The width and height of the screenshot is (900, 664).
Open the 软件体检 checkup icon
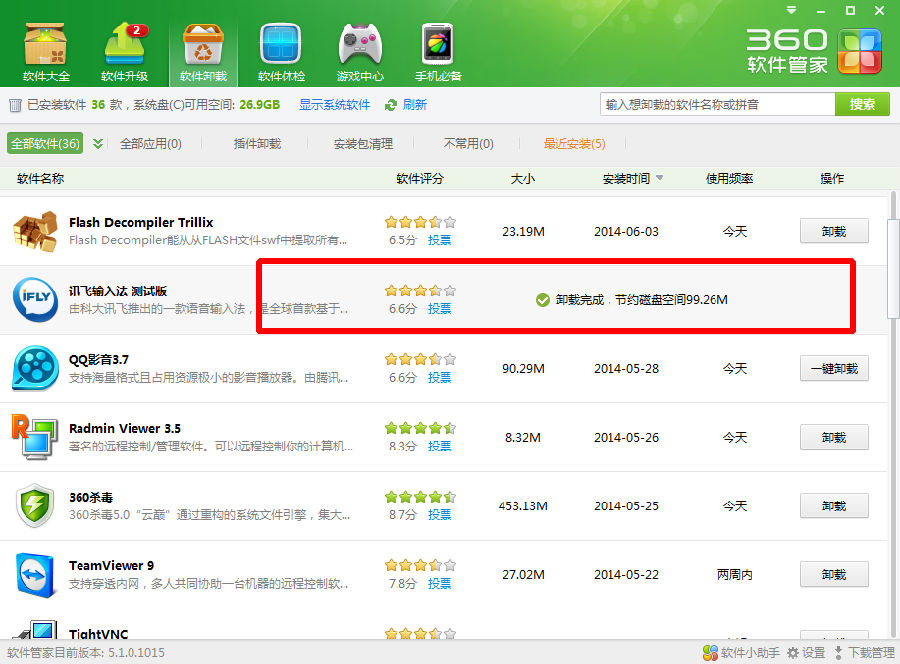tap(281, 52)
